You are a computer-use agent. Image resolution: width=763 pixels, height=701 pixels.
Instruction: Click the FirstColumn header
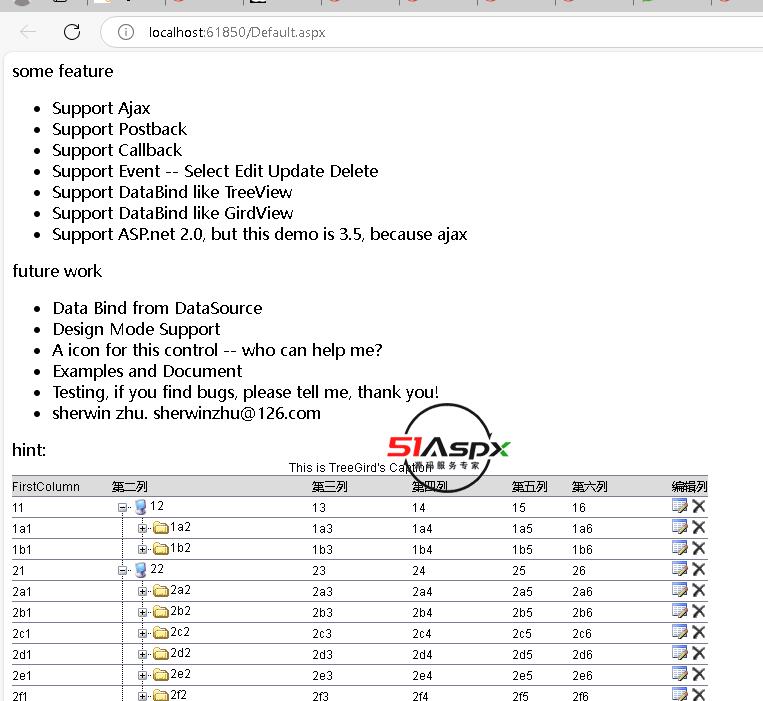pyautogui.click(x=45, y=487)
